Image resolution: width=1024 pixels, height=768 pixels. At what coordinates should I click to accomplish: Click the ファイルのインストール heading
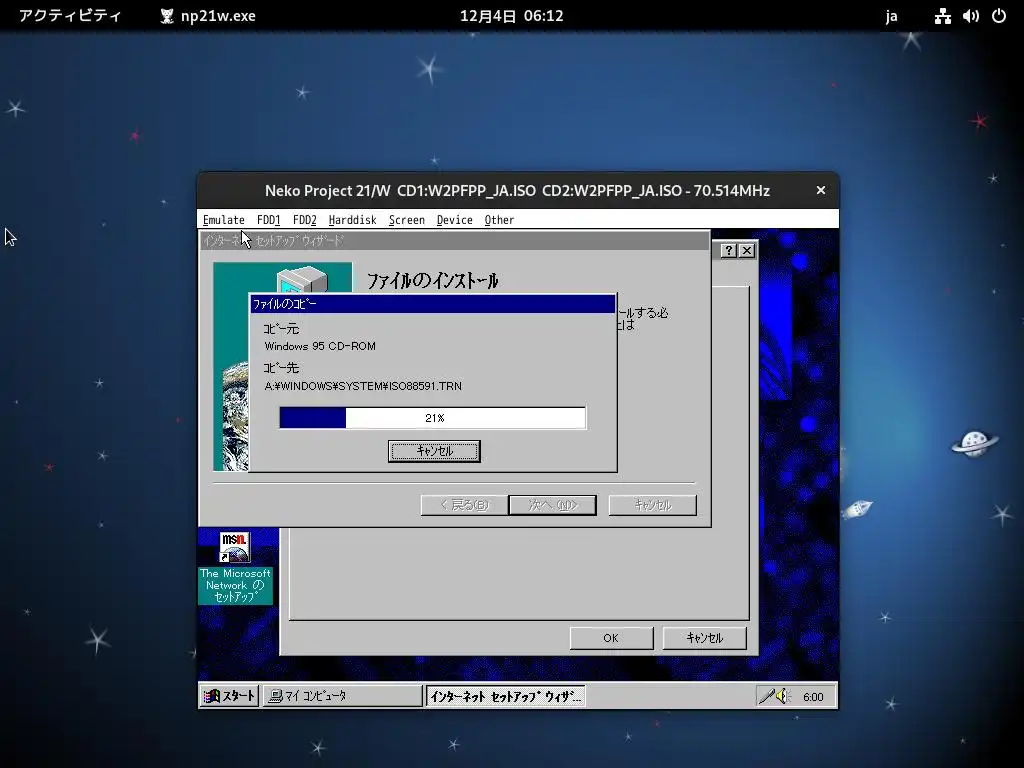(432, 281)
